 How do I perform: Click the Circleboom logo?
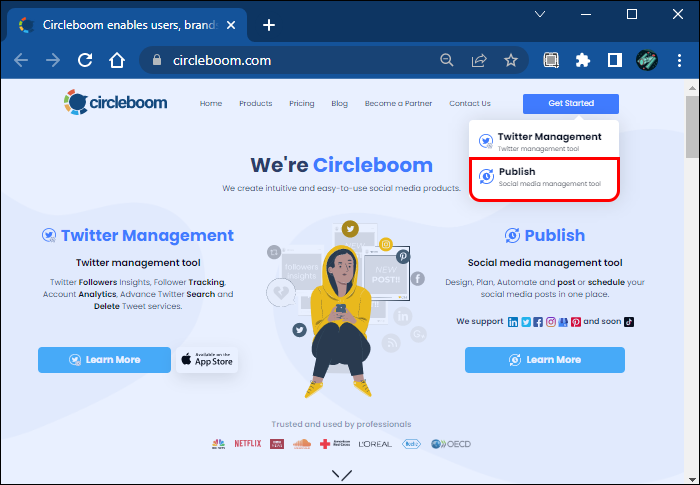(x=116, y=102)
